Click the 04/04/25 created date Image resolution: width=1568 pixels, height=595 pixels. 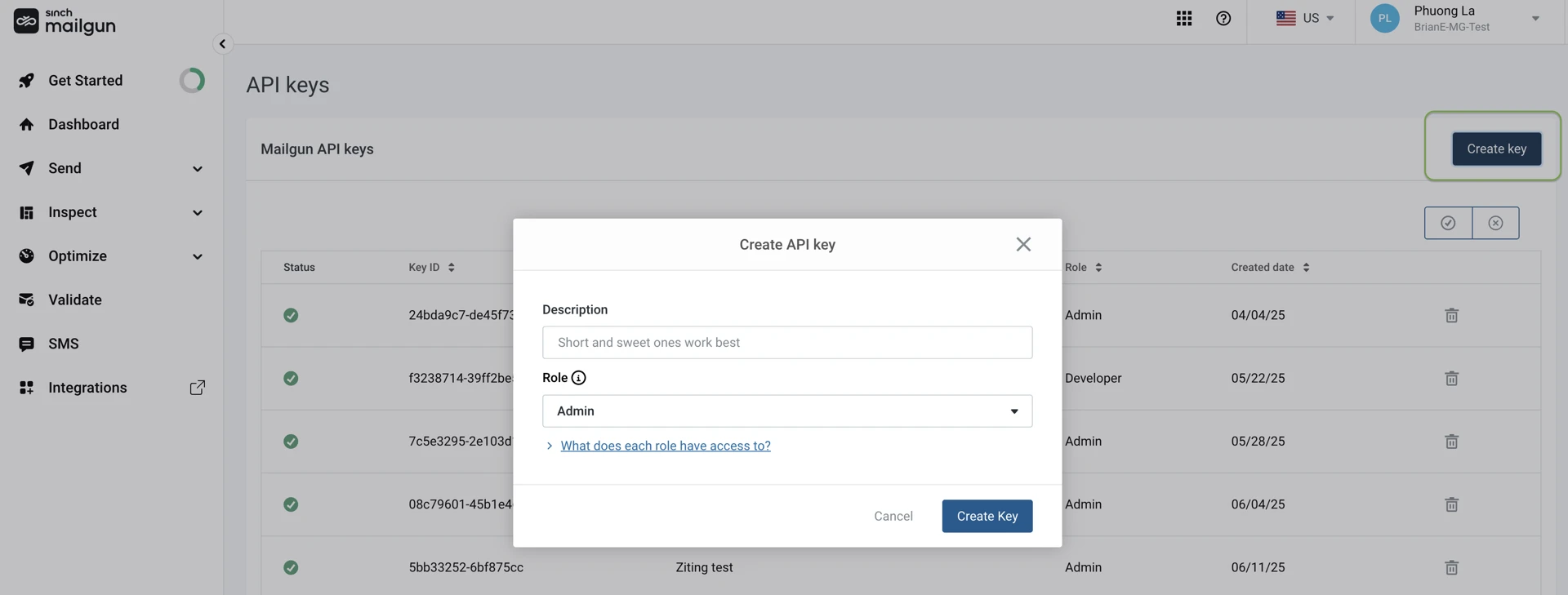coord(1258,315)
